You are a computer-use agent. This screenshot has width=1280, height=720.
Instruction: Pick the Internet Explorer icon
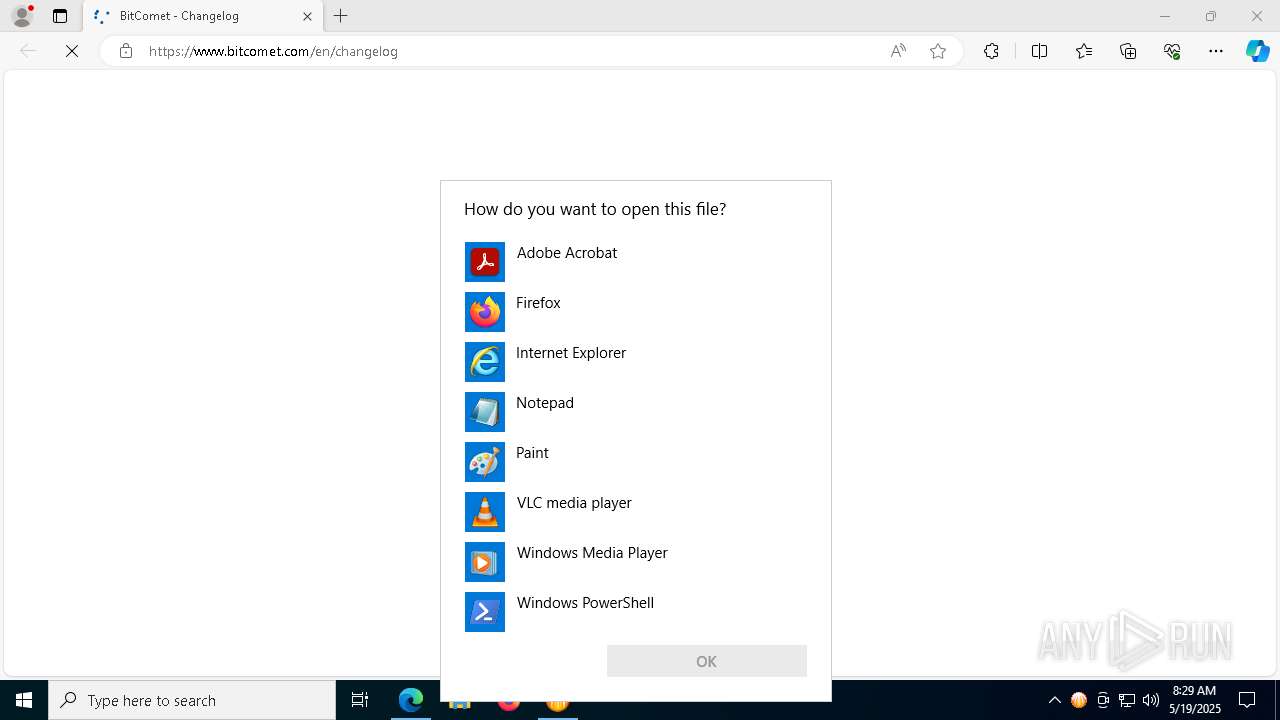click(485, 362)
